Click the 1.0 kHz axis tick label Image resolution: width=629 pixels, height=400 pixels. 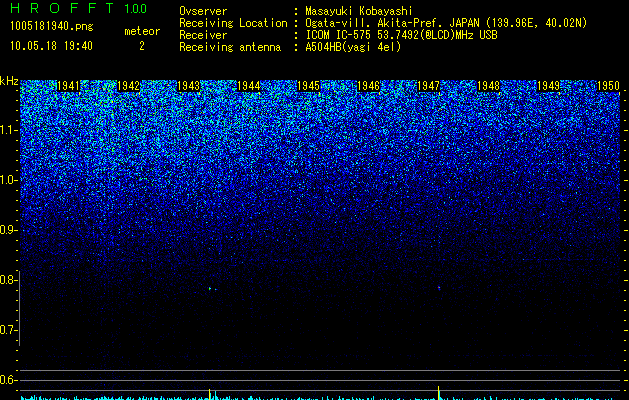[x=8, y=180]
